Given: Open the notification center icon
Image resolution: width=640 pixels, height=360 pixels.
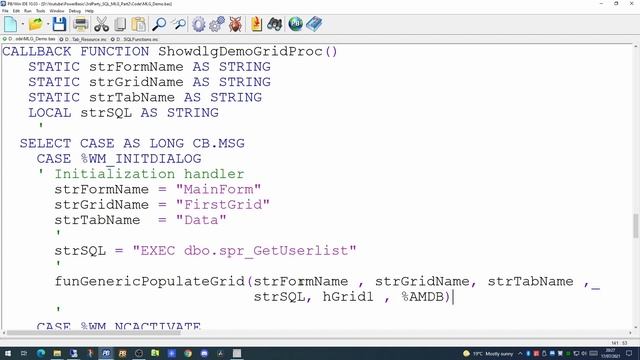Looking at the screenshot, I should pyautogui.click(x=629, y=353).
